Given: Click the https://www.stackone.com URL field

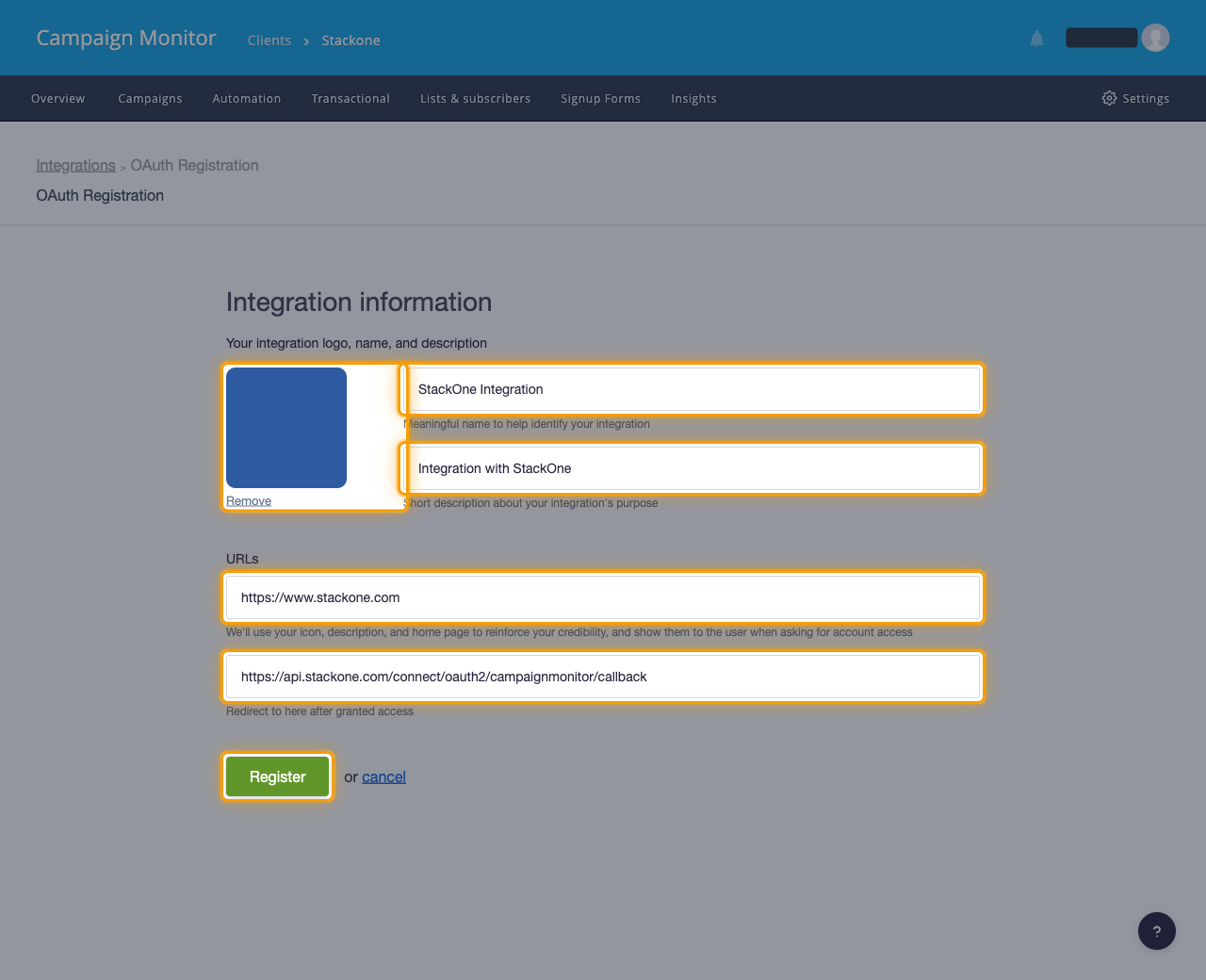Looking at the screenshot, I should pyautogui.click(x=603, y=597).
